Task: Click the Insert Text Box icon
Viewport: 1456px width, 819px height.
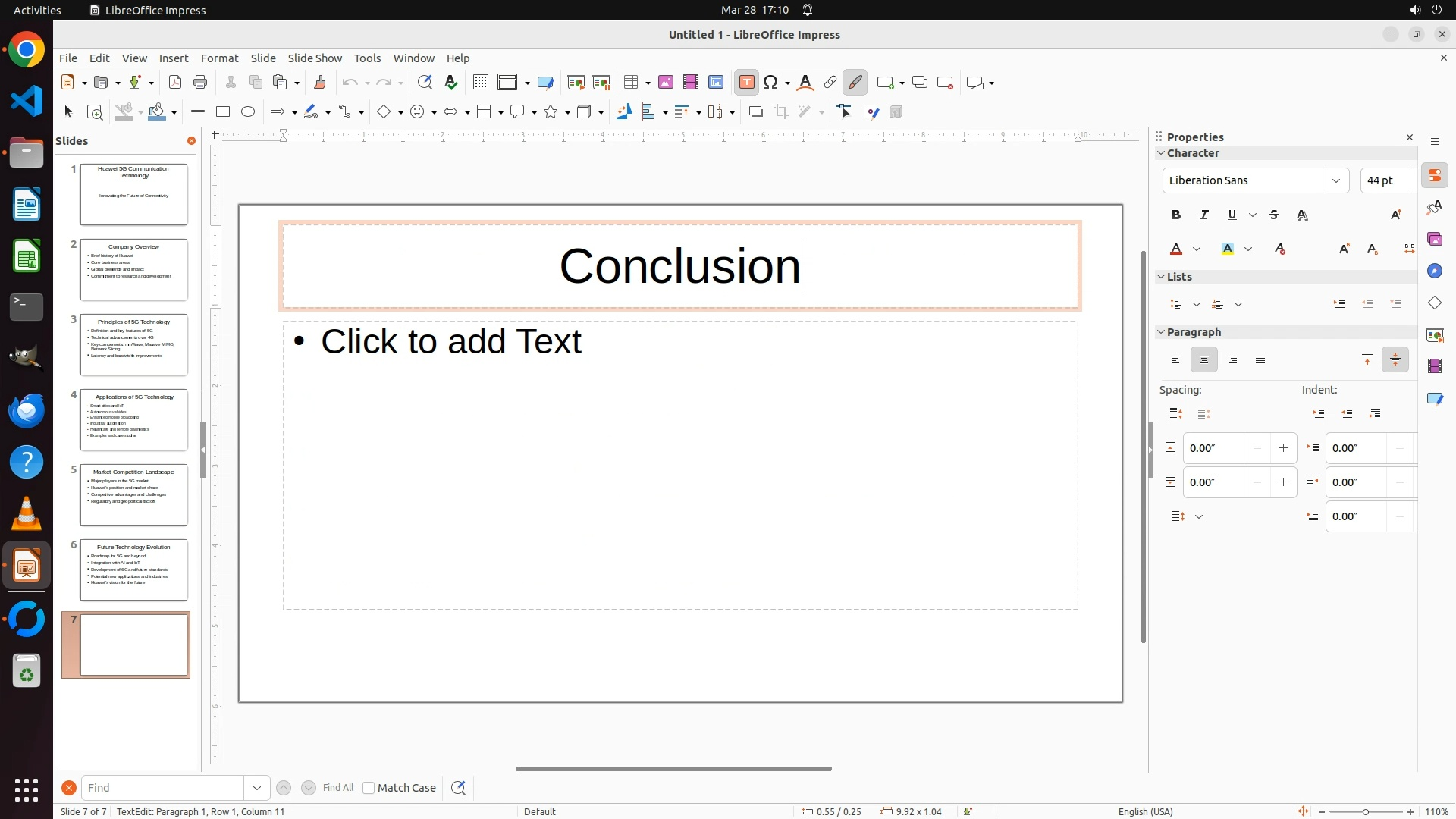Action: [x=746, y=83]
